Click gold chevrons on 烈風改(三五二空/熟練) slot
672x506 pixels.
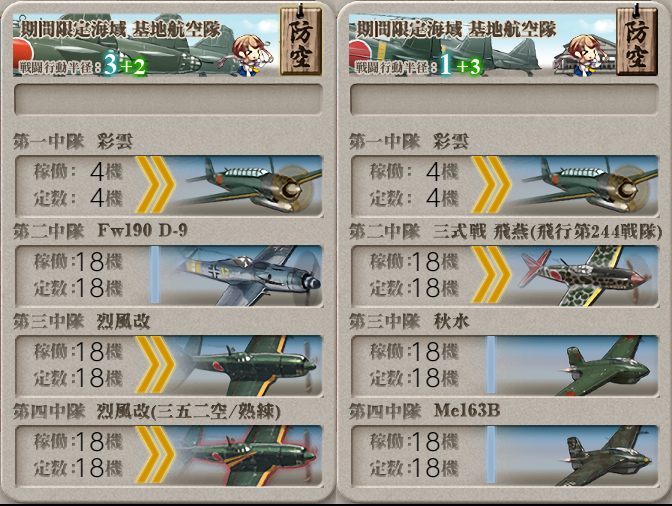pos(155,455)
